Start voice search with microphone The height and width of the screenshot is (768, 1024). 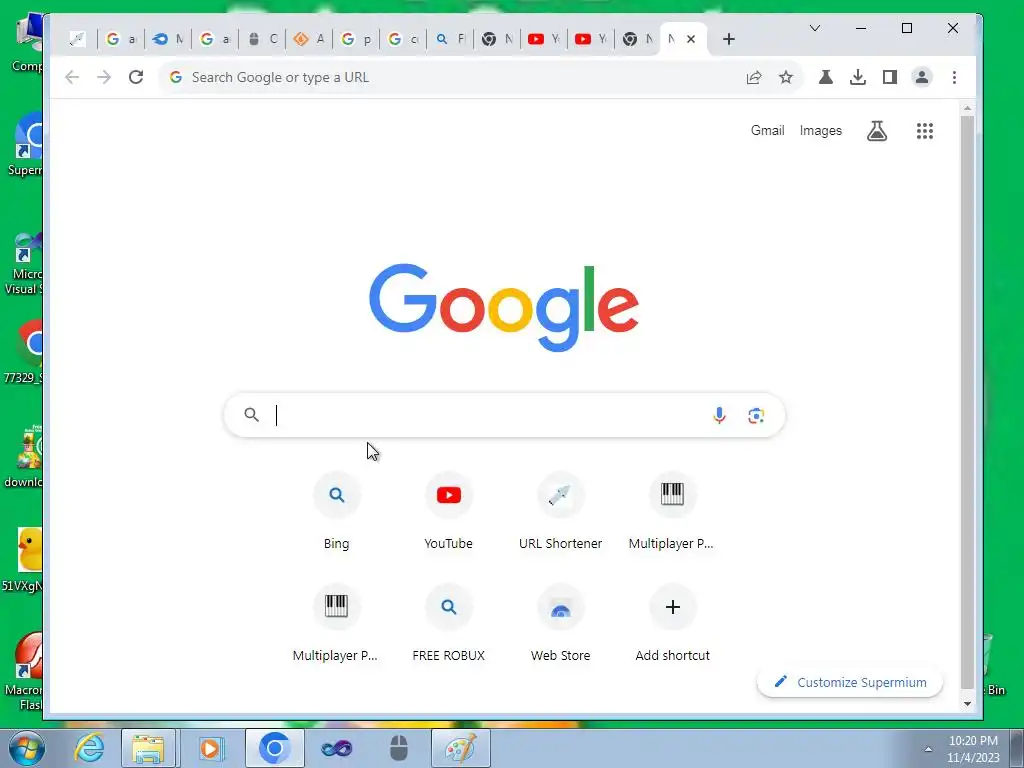coord(719,415)
